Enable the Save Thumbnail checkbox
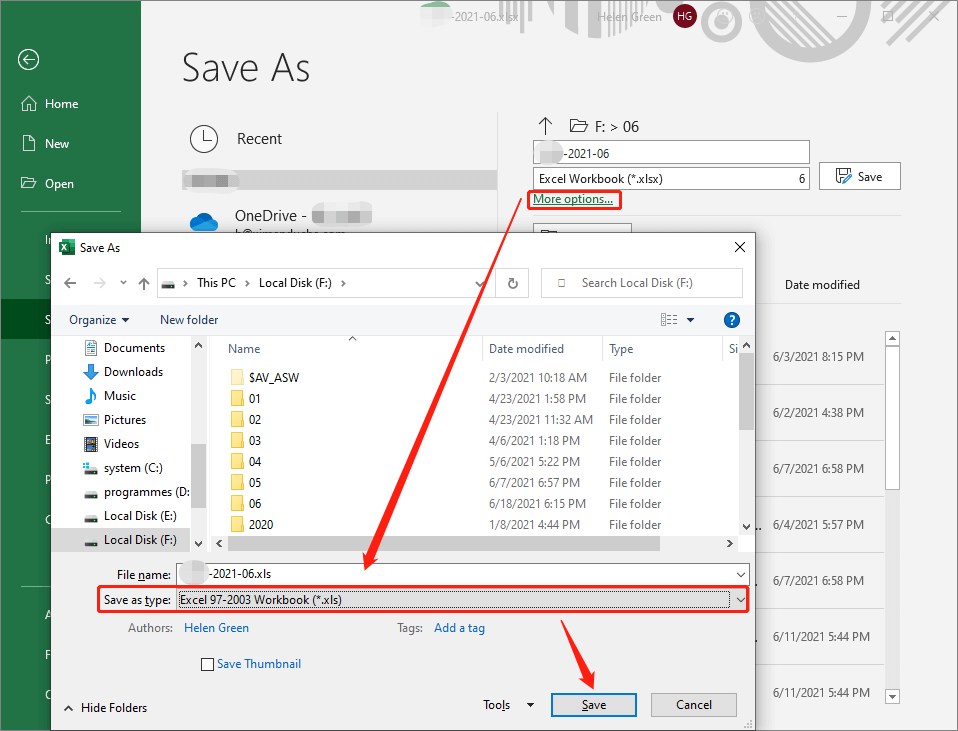The height and width of the screenshot is (731, 958). click(x=207, y=664)
